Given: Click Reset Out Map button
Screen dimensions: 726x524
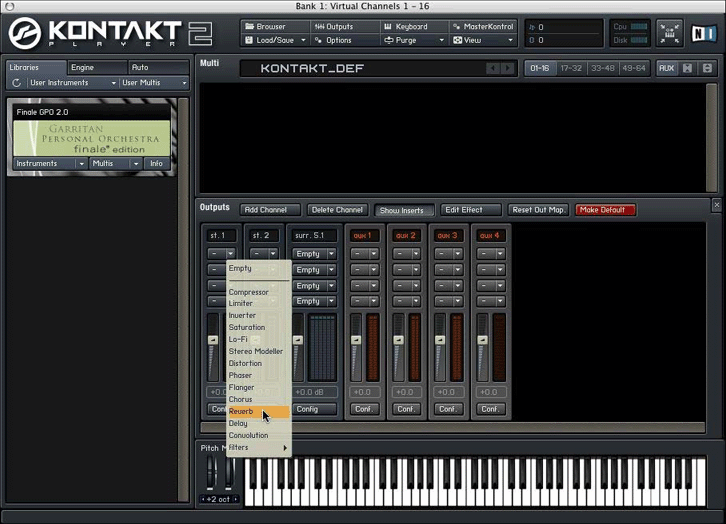Looking at the screenshot, I should tap(538, 210).
